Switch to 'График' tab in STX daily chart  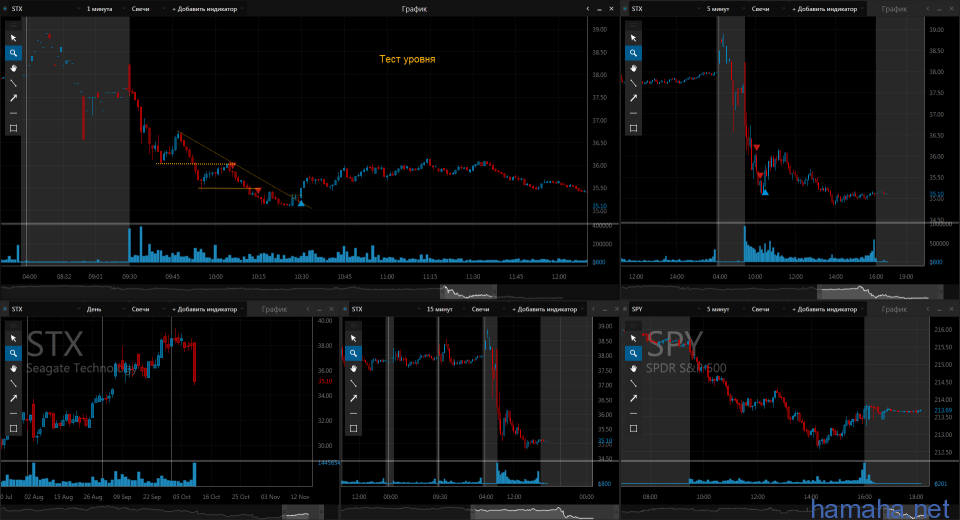click(x=274, y=309)
